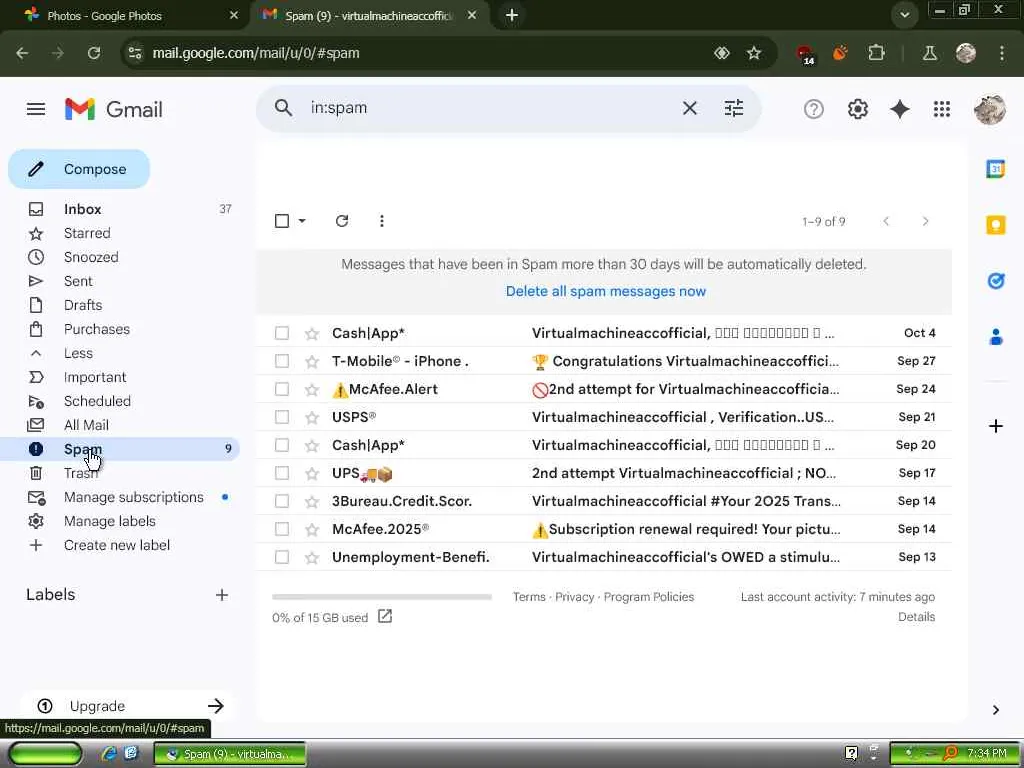Open Chrome three-dot menu
This screenshot has height=768, width=1024.
pos(1001,53)
